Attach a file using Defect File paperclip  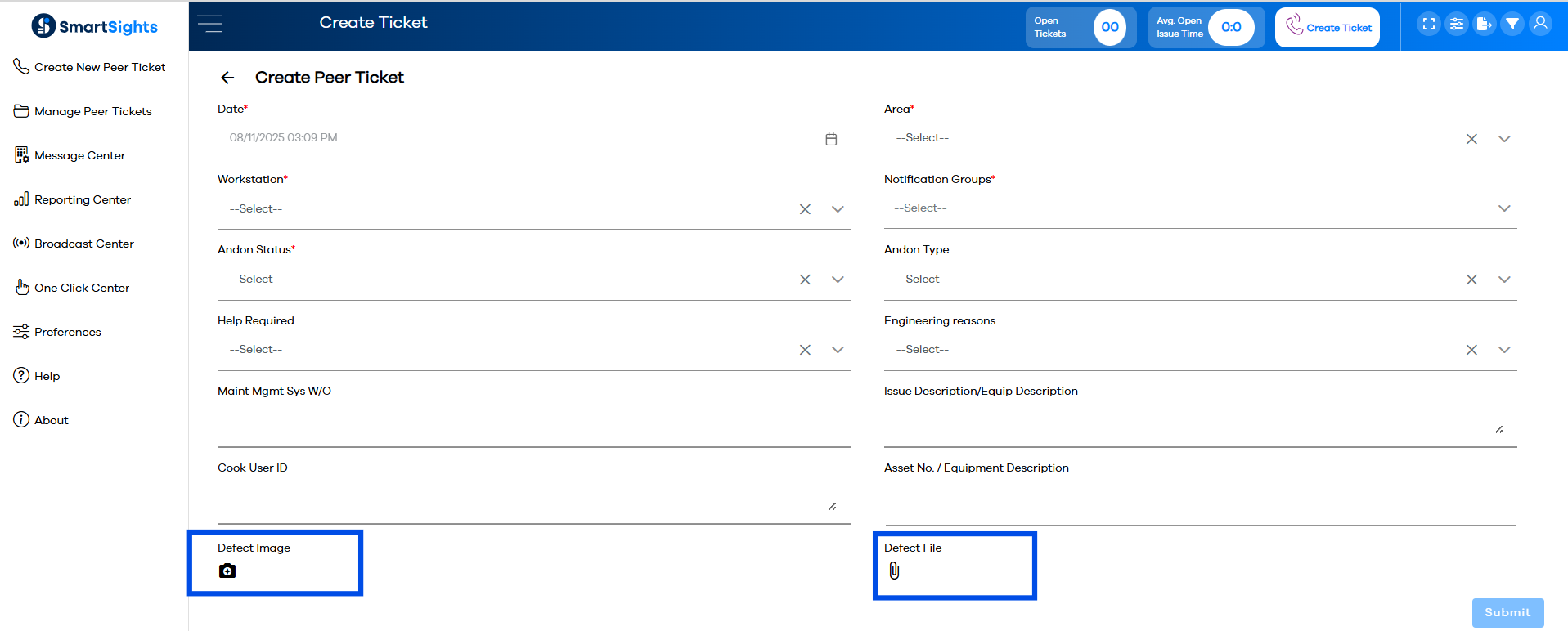(x=894, y=571)
